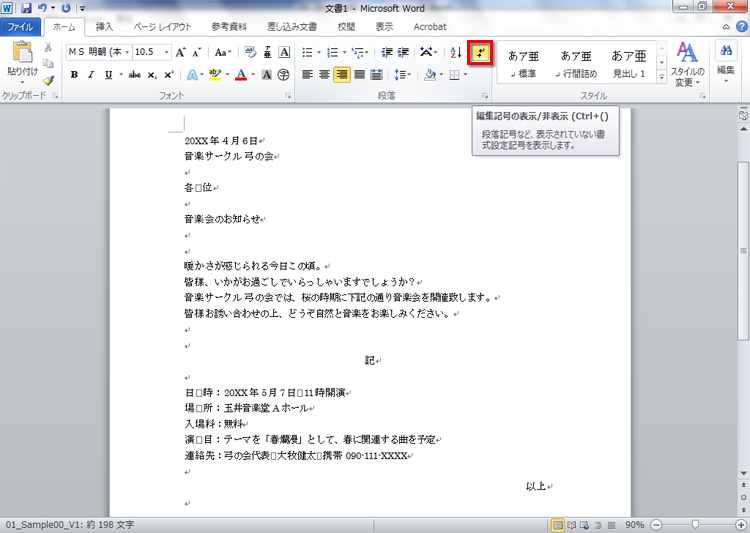This screenshot has width=750, height=533.
Task: Open the Shading paint bucket dropdown arrow
Action: point(441,75)
